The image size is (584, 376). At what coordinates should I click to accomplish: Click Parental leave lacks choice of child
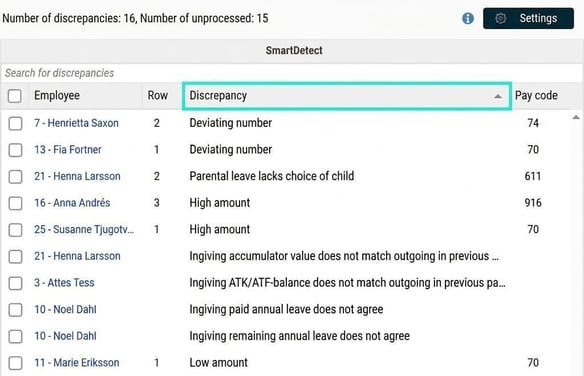point(272,176)
